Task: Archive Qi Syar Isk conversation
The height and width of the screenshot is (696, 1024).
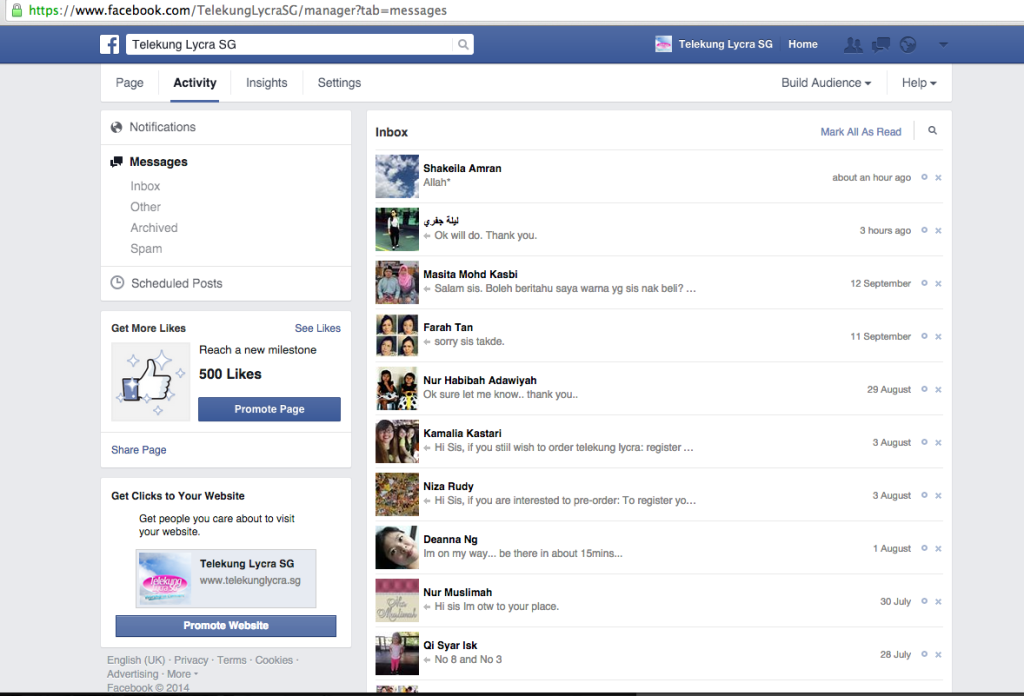Action: pos(938,654)
